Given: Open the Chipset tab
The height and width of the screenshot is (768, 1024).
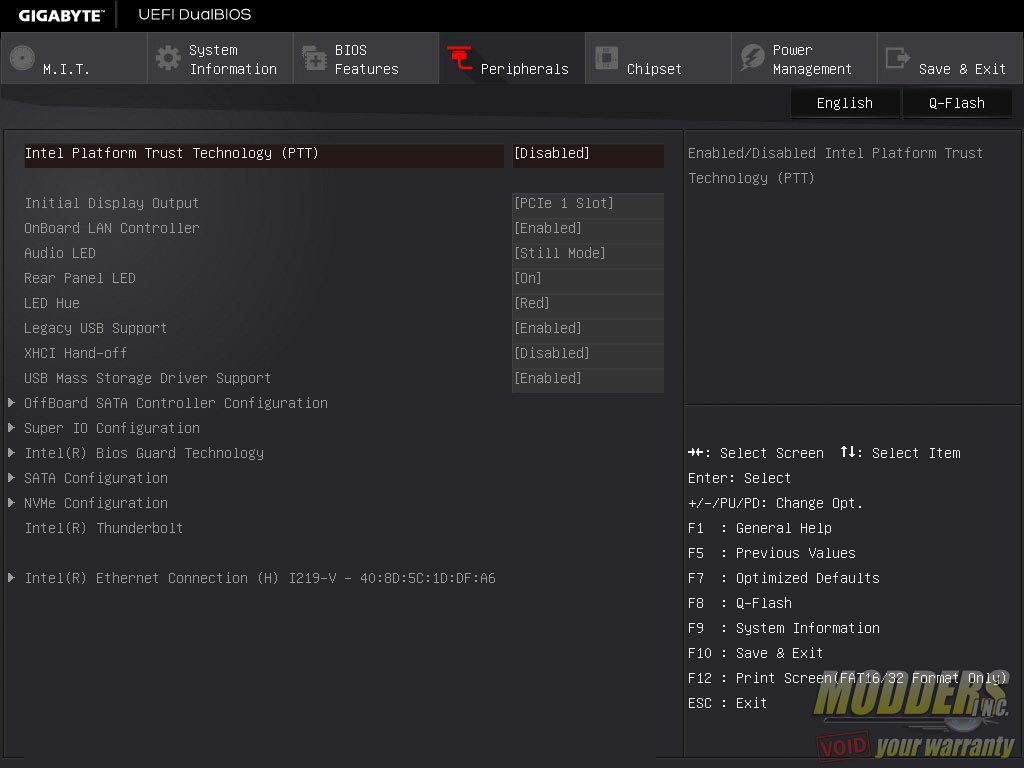Looking at the screenshot, I should (x=658, y=58).
